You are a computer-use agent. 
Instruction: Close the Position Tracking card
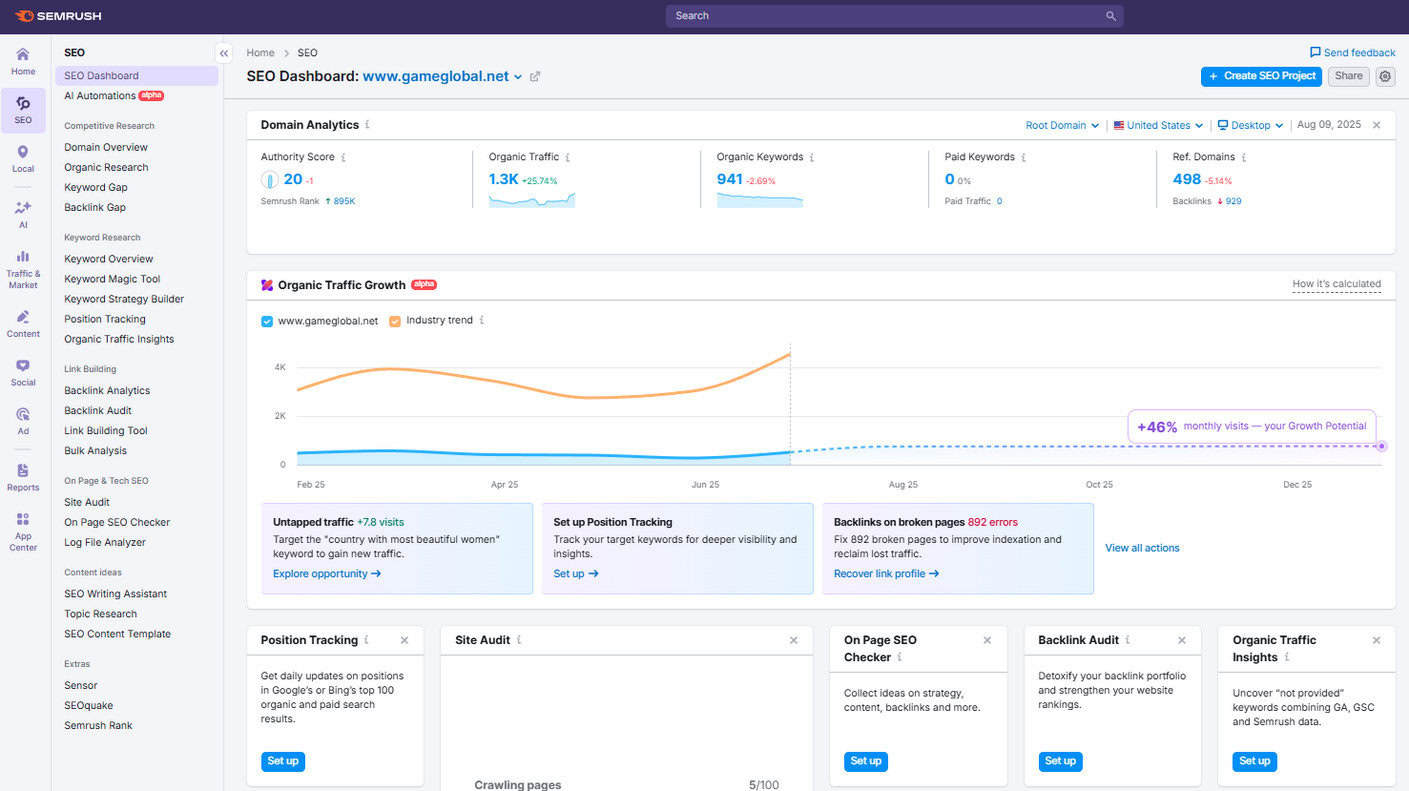(x=405, y=640)
